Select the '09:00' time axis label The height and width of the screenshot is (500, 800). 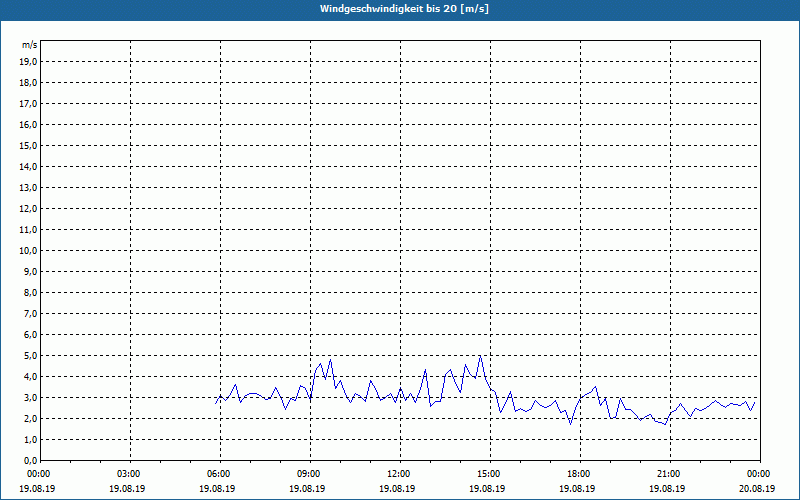coord(310,474)
